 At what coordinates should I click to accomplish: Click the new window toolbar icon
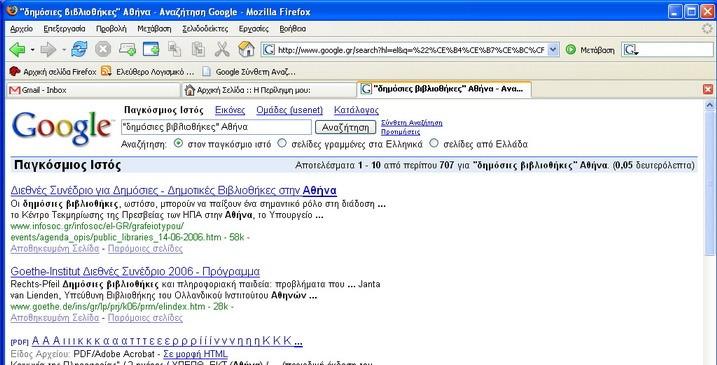(151, 49)
